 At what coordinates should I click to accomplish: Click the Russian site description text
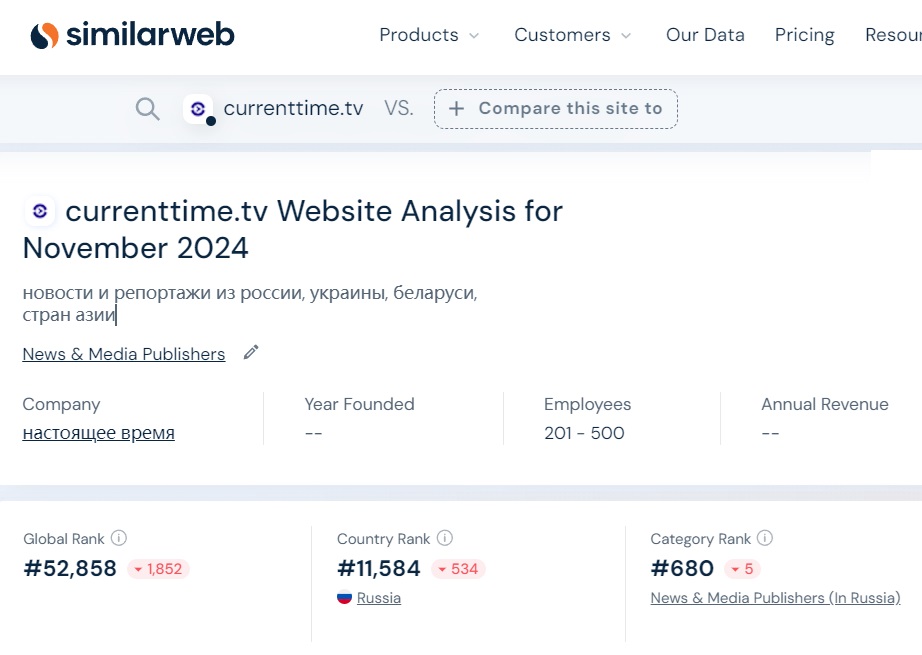point(250,303)
